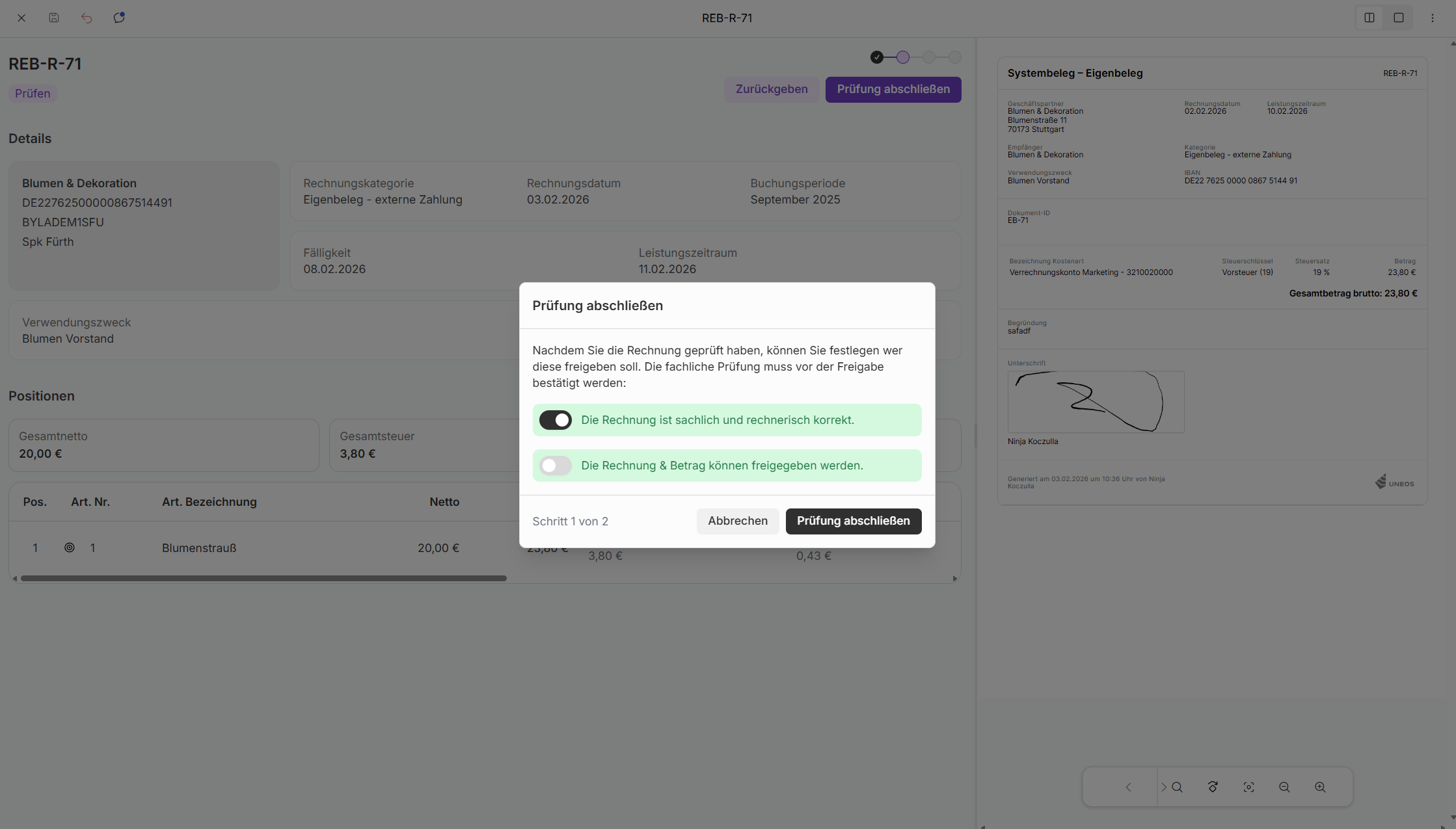
Task: Switch to split view layout icon
Action: [1369, 18]
